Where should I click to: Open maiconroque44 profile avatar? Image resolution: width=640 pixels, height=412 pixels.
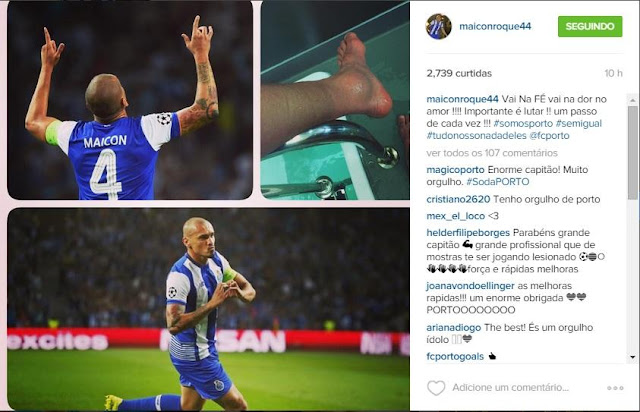(x=438, y=27)
